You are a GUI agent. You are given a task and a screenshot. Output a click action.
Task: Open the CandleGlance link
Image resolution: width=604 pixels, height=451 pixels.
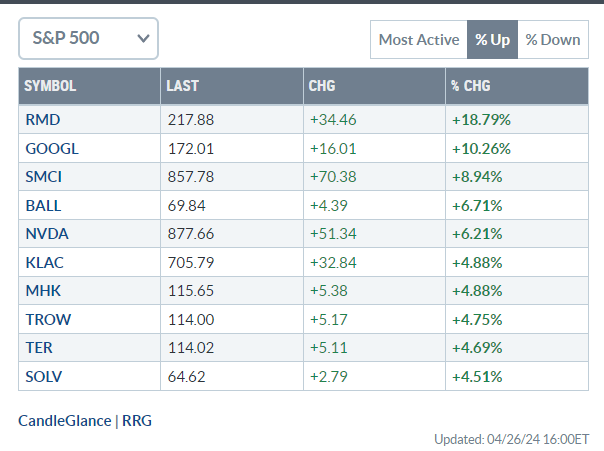coord(65,421)
